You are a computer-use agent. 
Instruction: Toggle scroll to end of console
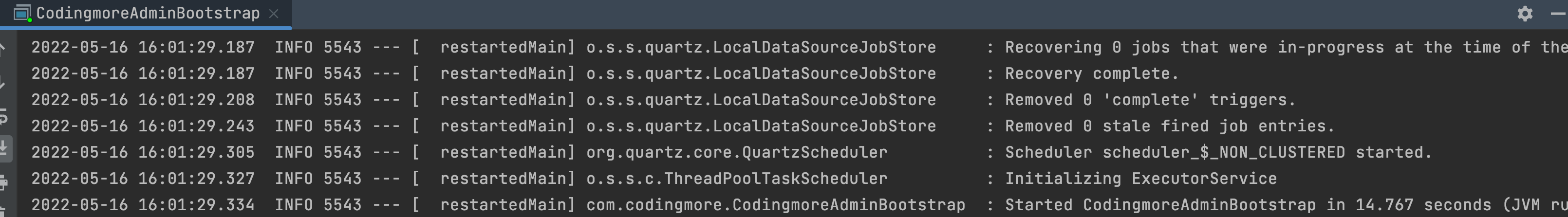(3, 148)
